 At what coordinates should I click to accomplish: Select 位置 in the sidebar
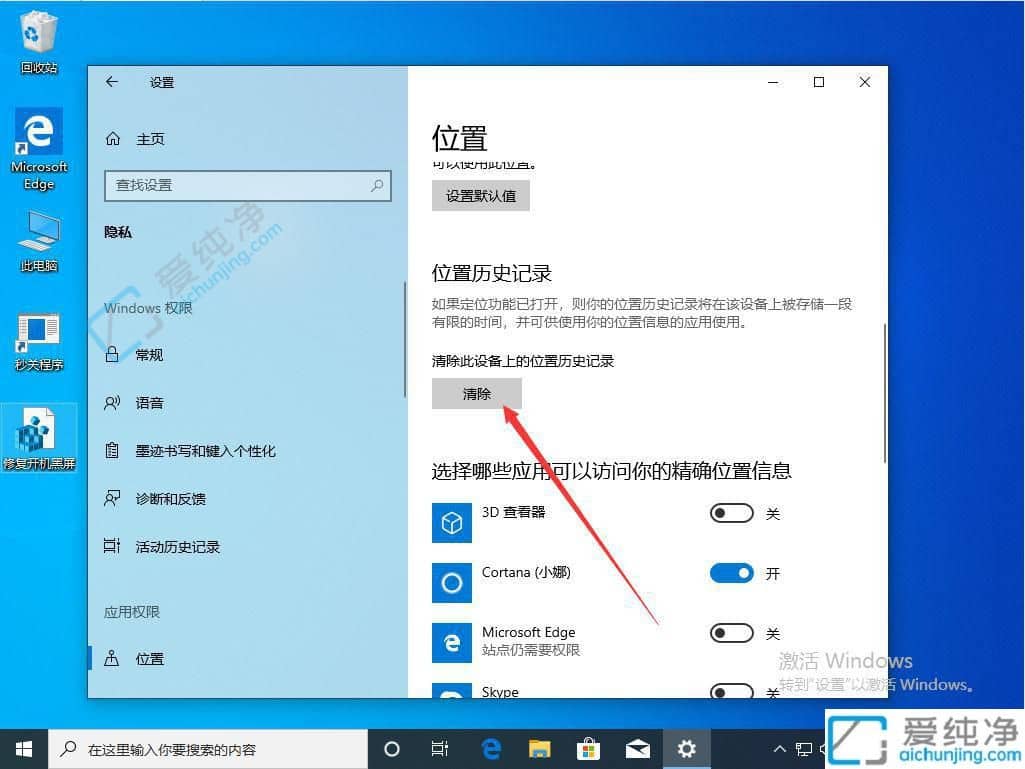pos(150,659)
